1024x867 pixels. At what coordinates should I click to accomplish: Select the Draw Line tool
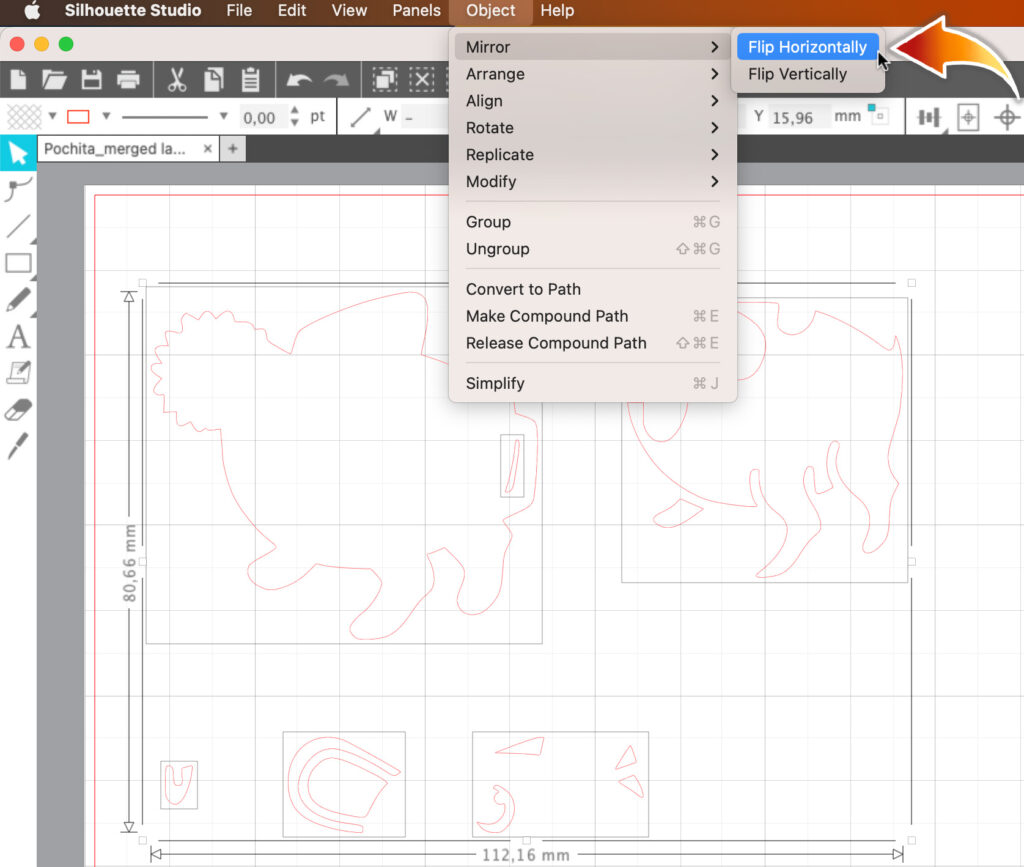17,225
